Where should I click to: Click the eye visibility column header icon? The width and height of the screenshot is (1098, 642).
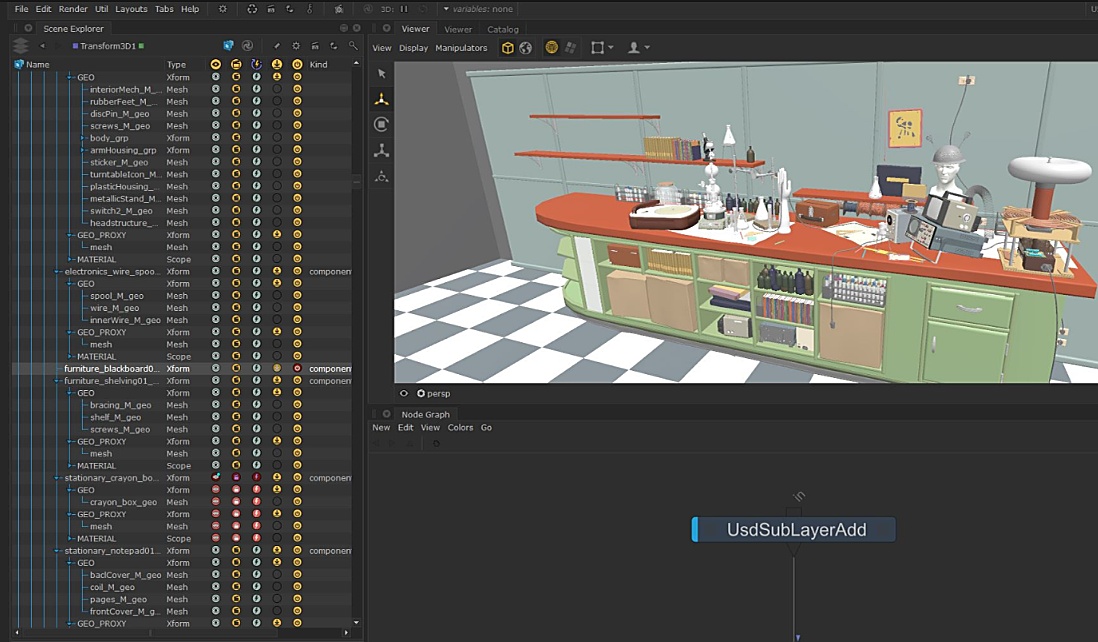tap(216, 64)
